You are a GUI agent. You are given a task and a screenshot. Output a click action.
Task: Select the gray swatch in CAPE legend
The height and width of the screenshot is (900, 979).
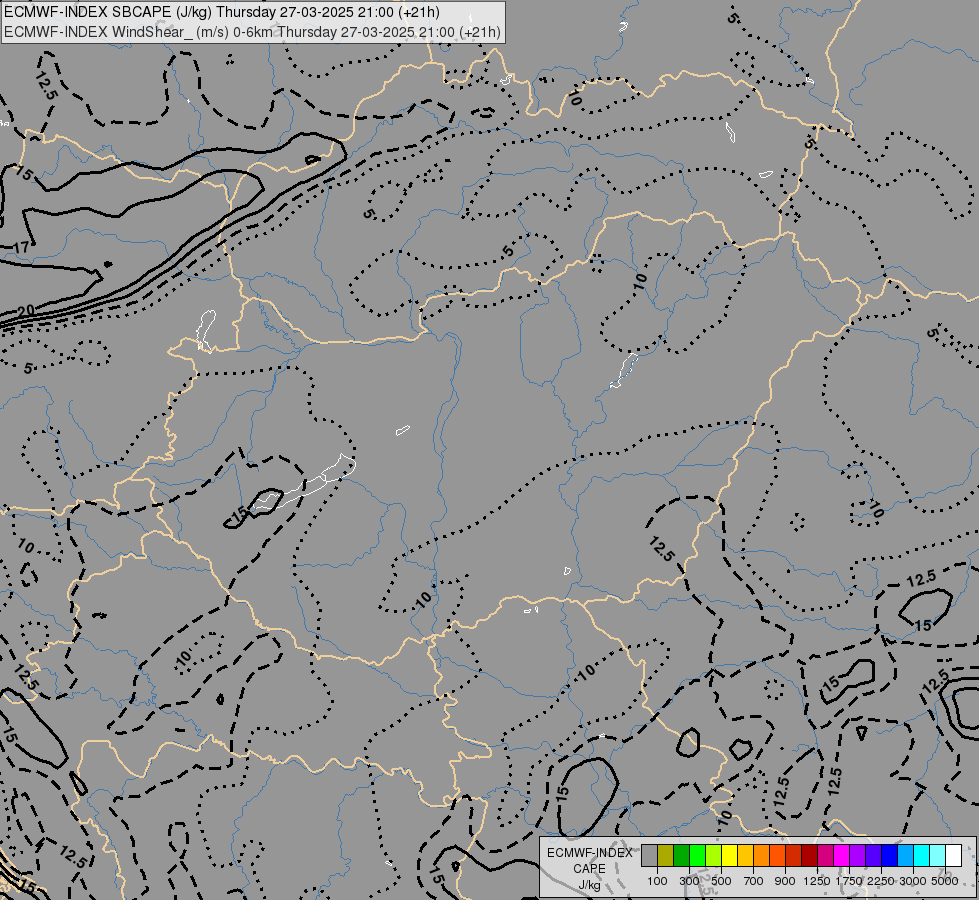pyautogui.click(x=649, y=855)
